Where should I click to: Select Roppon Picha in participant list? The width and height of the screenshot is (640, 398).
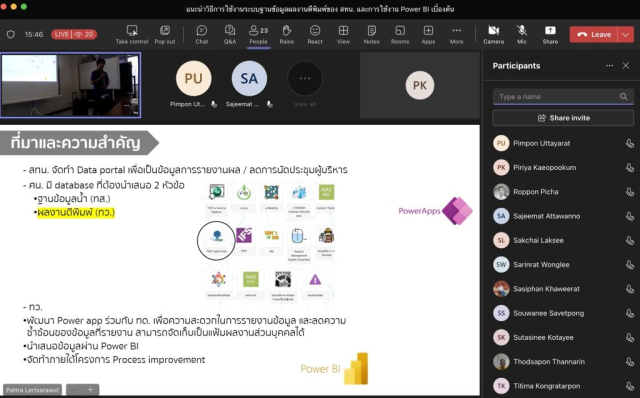tap(563, 192)
